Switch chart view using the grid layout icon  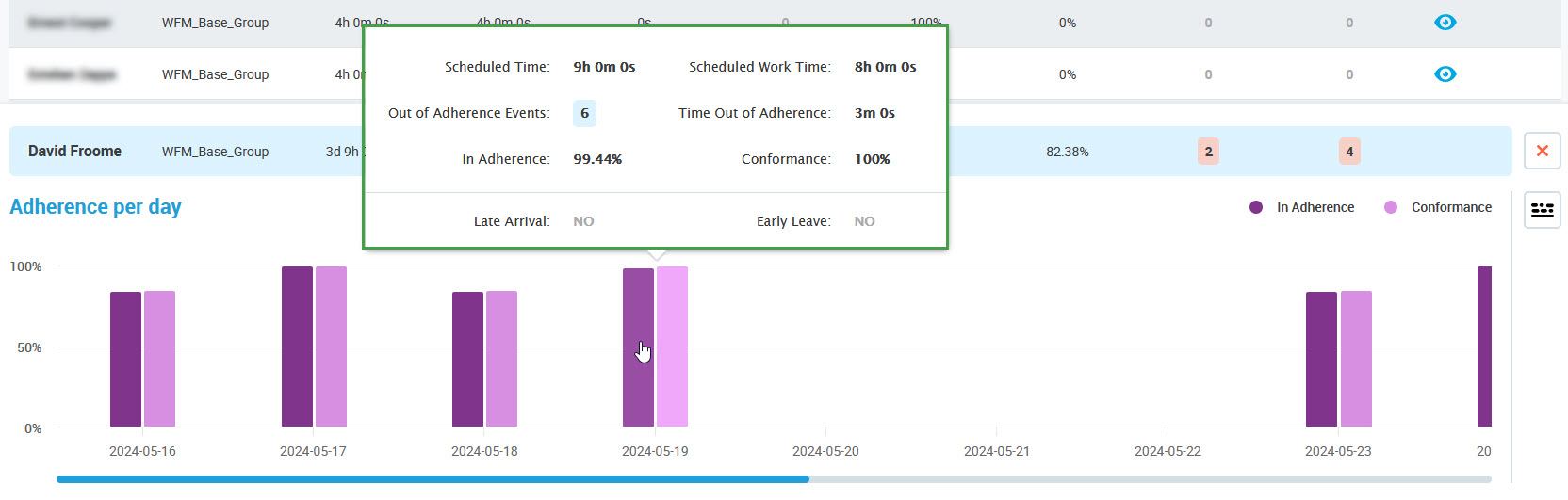1543,209
